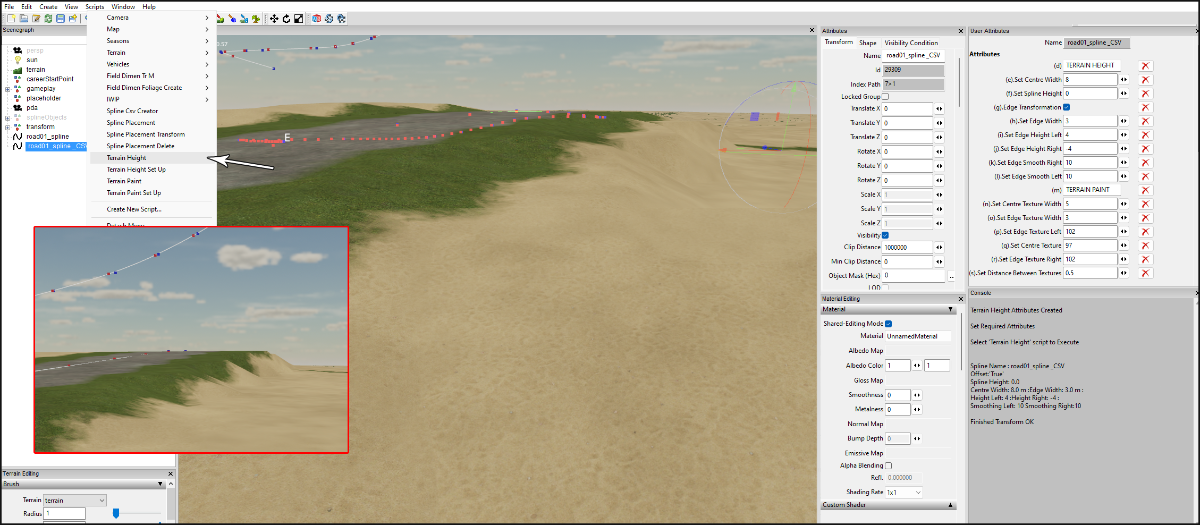
Task: Click the Set Edge Height Left input field
Action: coord(1089,134)
